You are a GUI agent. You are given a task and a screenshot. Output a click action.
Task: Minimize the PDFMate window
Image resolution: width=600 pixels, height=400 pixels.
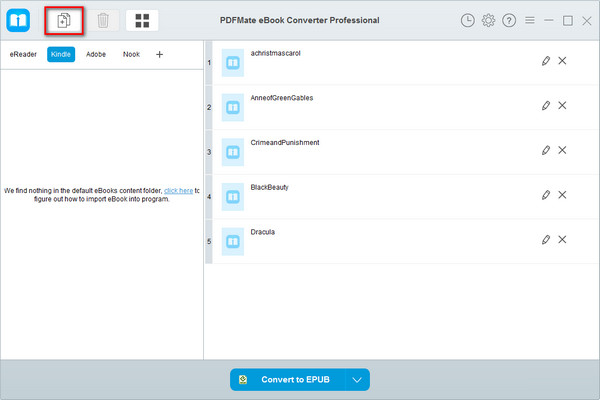549,20
